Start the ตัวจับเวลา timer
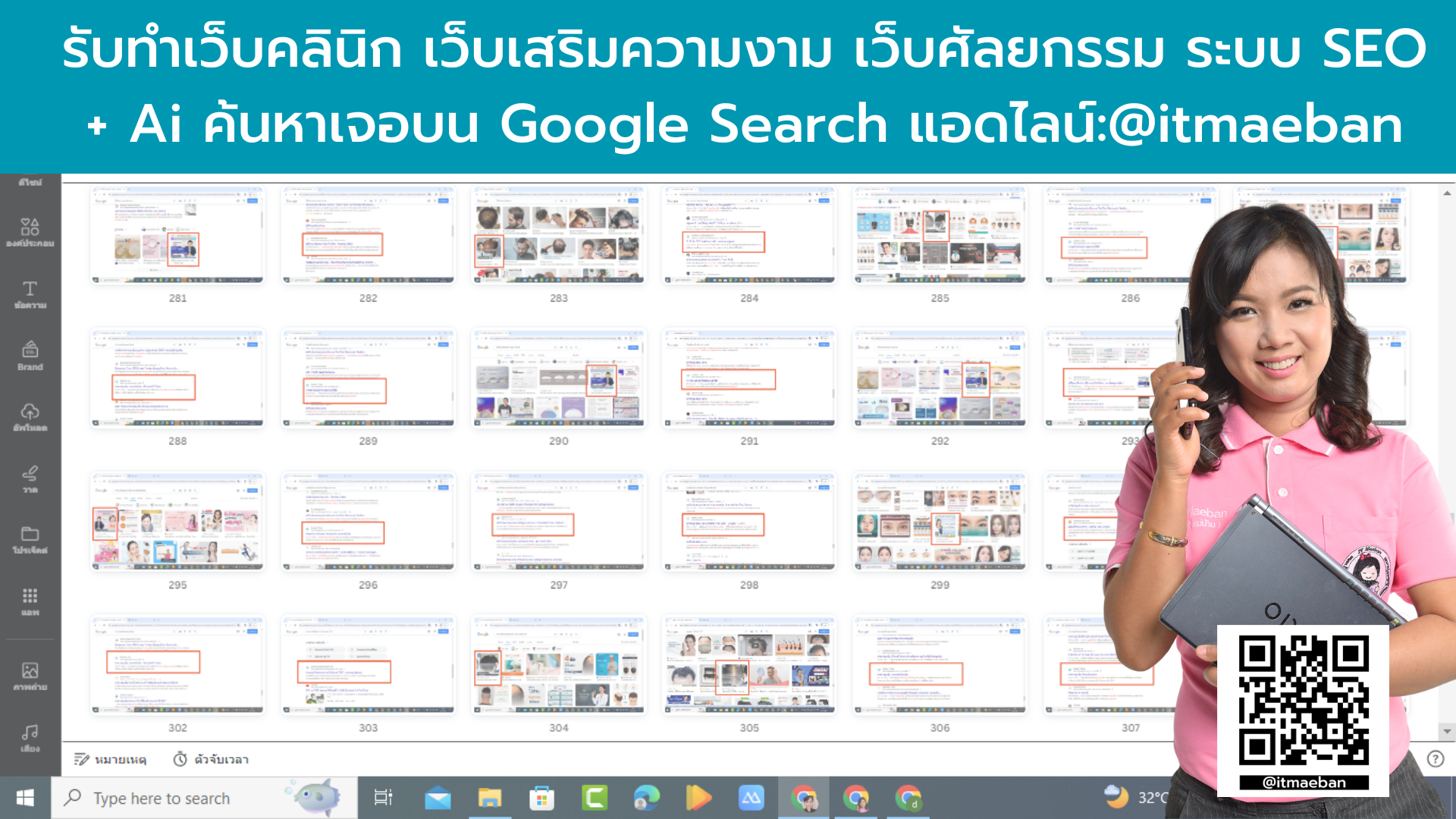Screen dimensions: 1456x819 [210, 759]
